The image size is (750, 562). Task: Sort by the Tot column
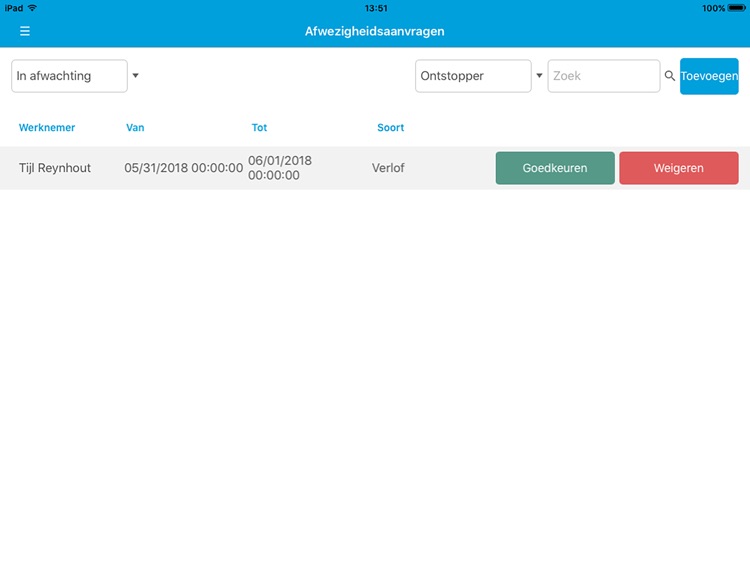(259, 128)
